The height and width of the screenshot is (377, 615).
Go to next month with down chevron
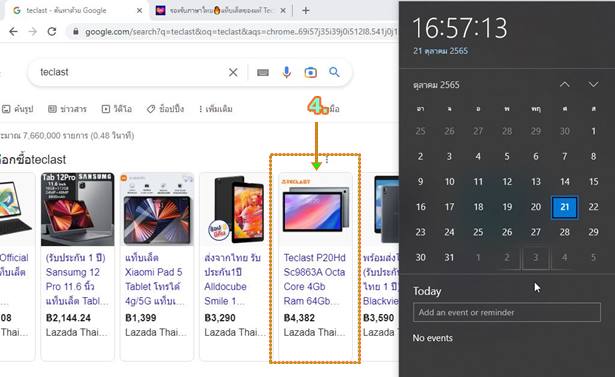(593, 84)
